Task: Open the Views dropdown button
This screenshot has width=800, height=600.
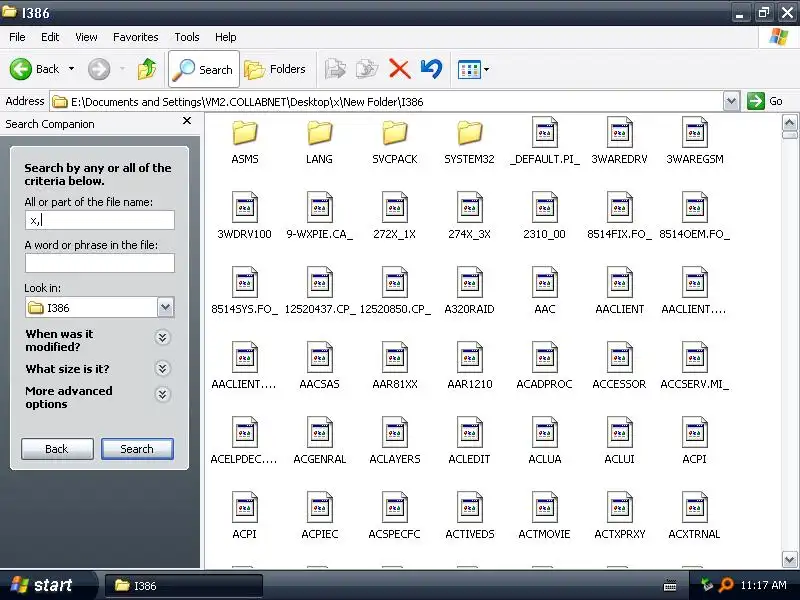Action: (473, 69)
